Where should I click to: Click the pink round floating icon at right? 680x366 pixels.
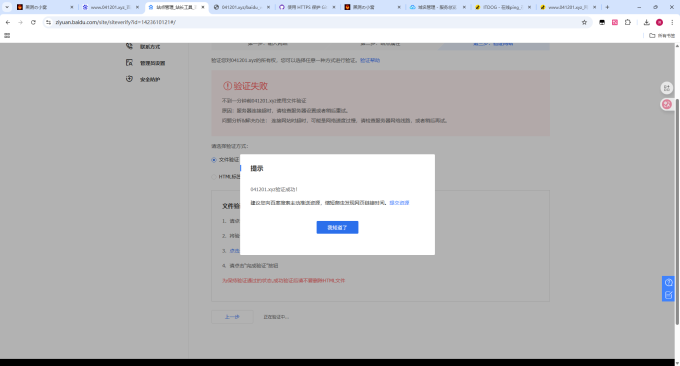(x=667, y=104)
